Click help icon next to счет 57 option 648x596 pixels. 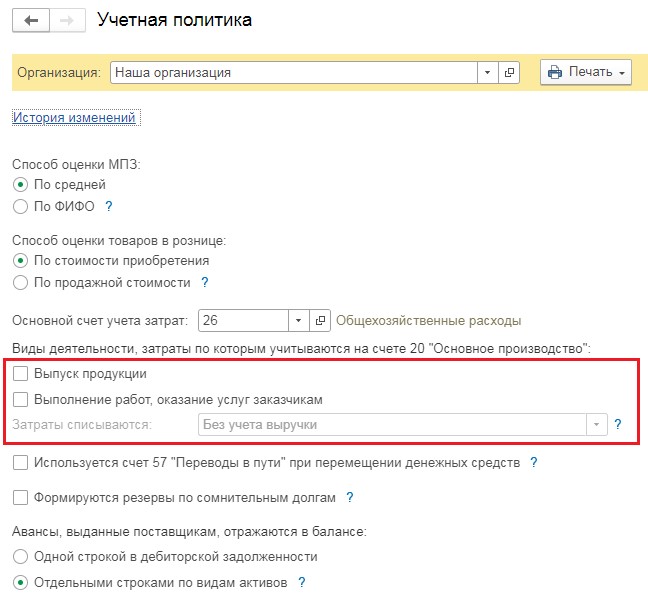(x=534, y=463)
